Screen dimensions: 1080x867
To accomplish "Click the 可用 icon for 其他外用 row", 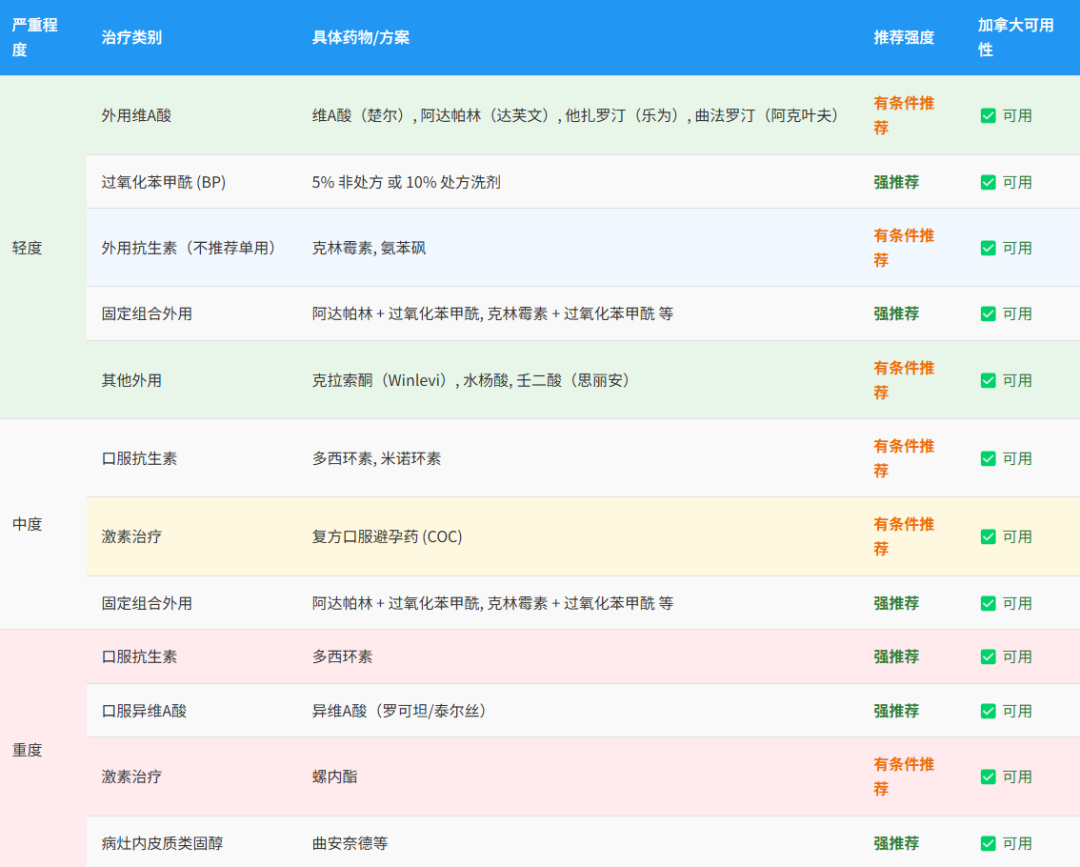I will pos(988,380).
